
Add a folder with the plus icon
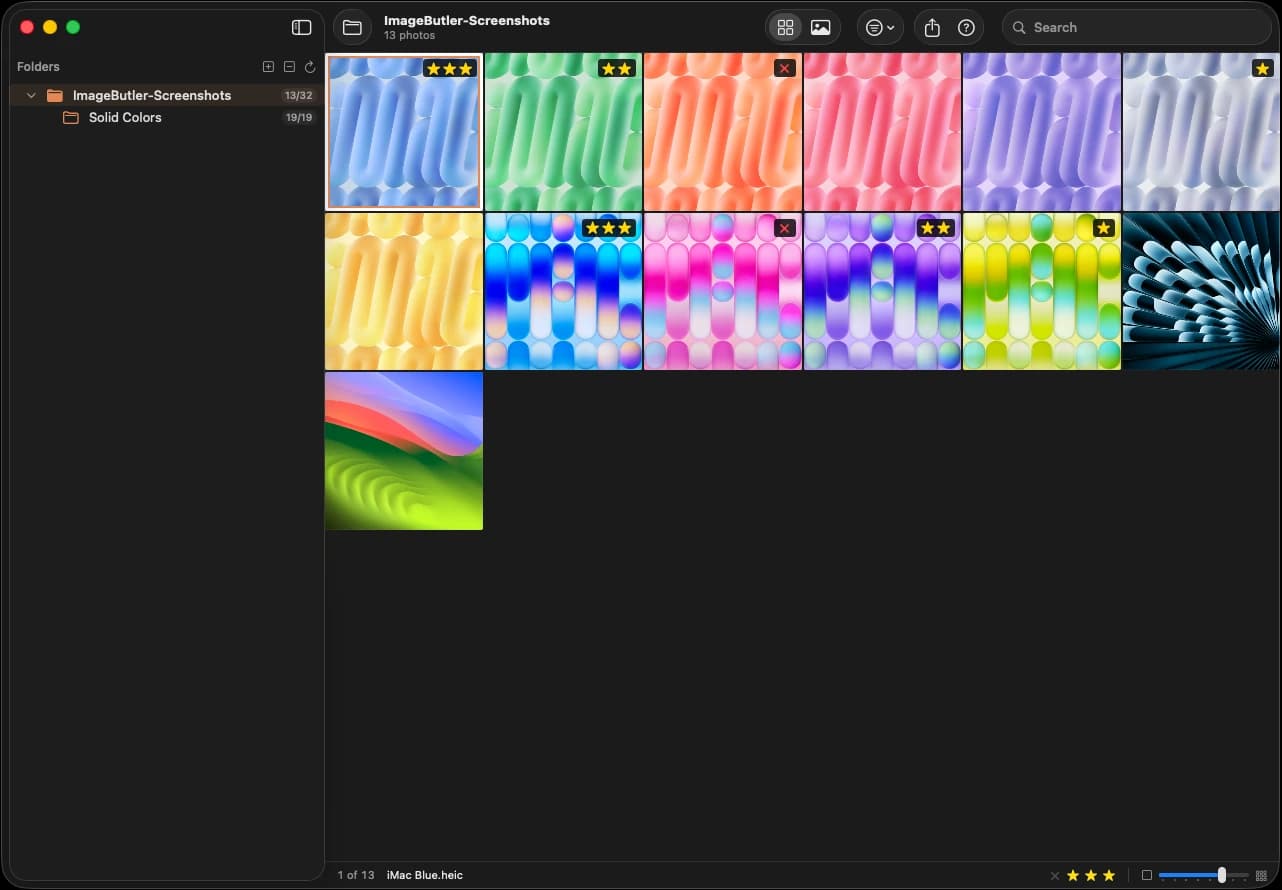pos(268,67)
